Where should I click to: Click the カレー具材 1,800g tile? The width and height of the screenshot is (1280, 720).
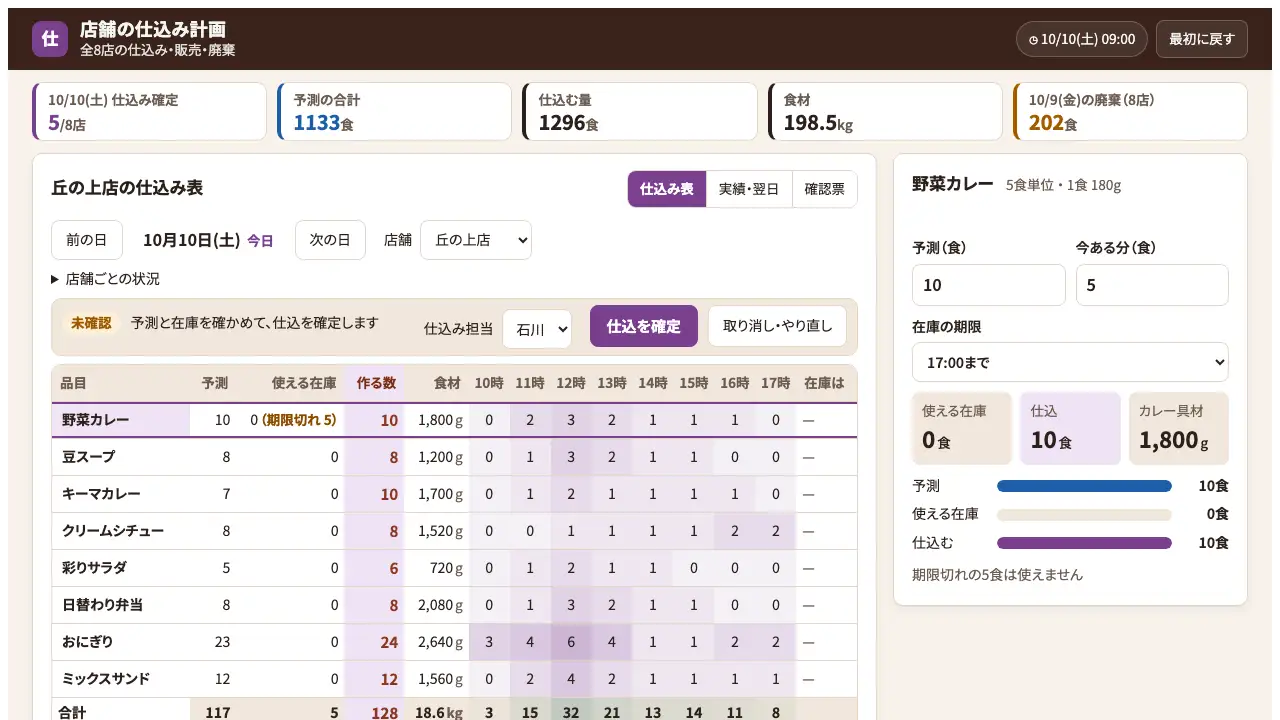(x=1179, y=428)
